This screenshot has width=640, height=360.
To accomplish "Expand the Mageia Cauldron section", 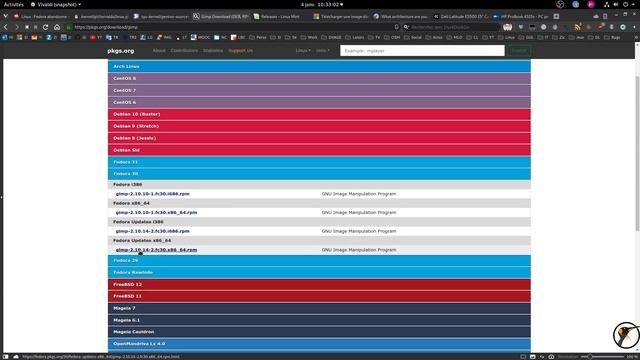I will [319, 332].
